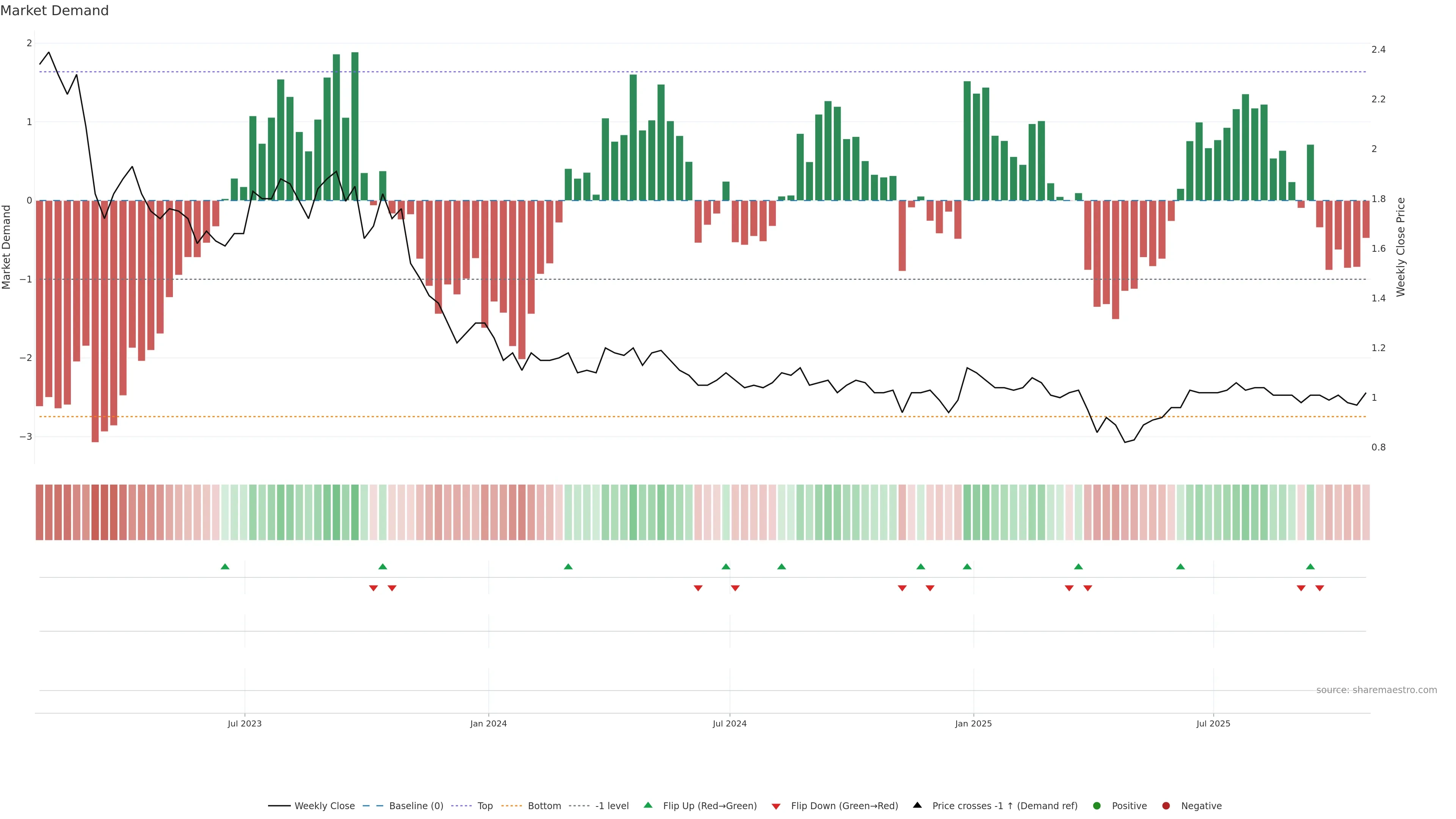1456x819 pixels.
Task: Toggle Baseline (0) legend entry
Action: click(416, 806)
